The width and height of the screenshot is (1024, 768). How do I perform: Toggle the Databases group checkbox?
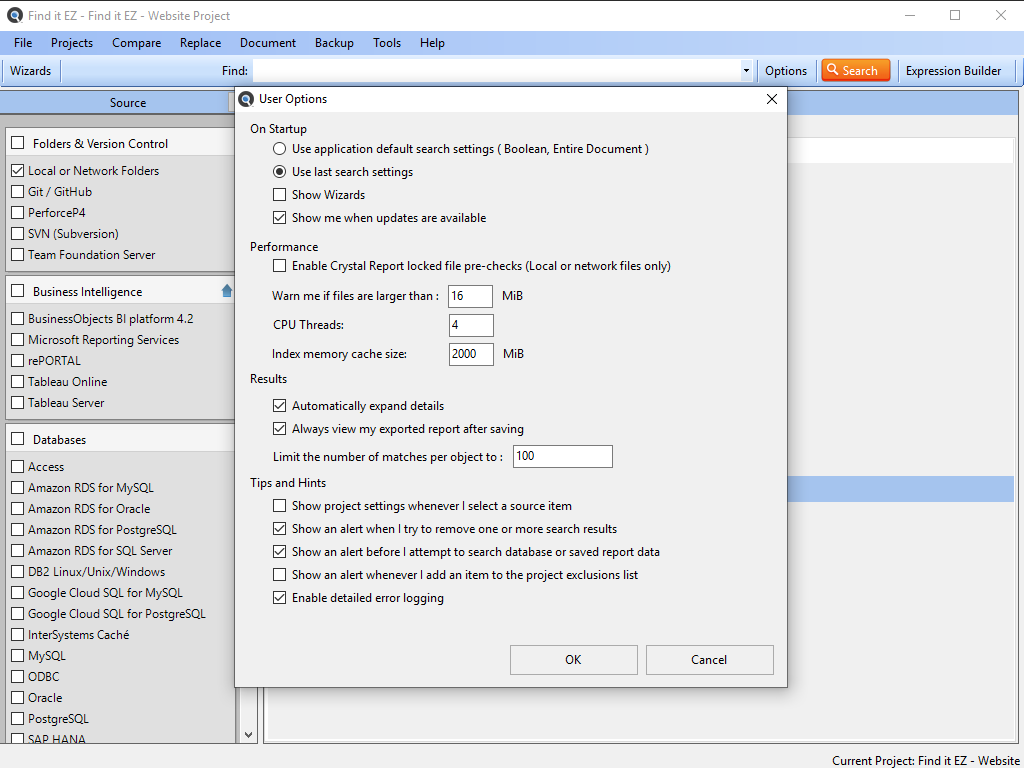click(x=18, y=439)
